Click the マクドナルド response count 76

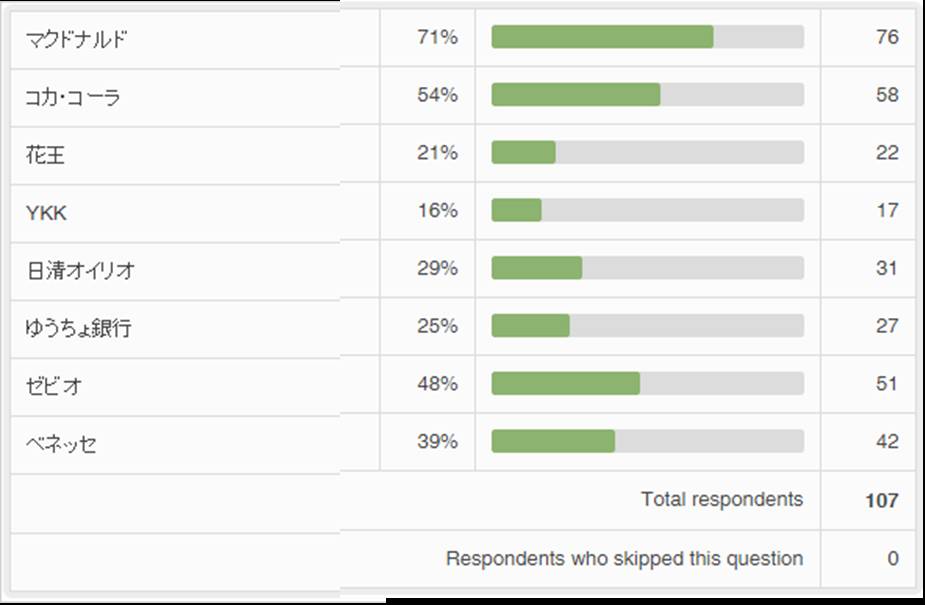(886, 38)
